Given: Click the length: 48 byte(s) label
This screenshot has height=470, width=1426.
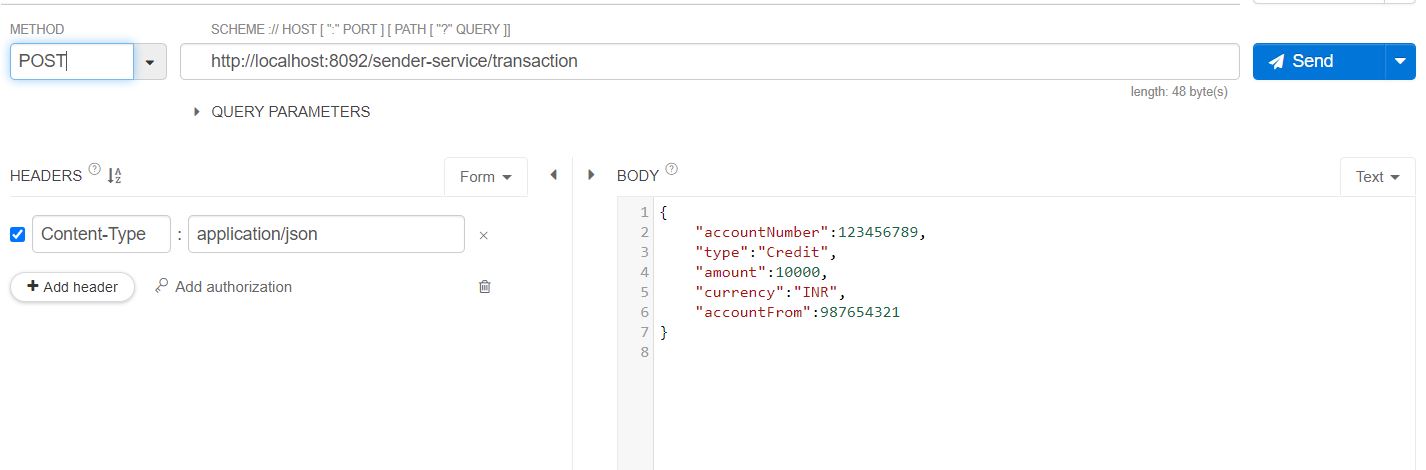Looking at the screenshot, I should point(1179,92).
